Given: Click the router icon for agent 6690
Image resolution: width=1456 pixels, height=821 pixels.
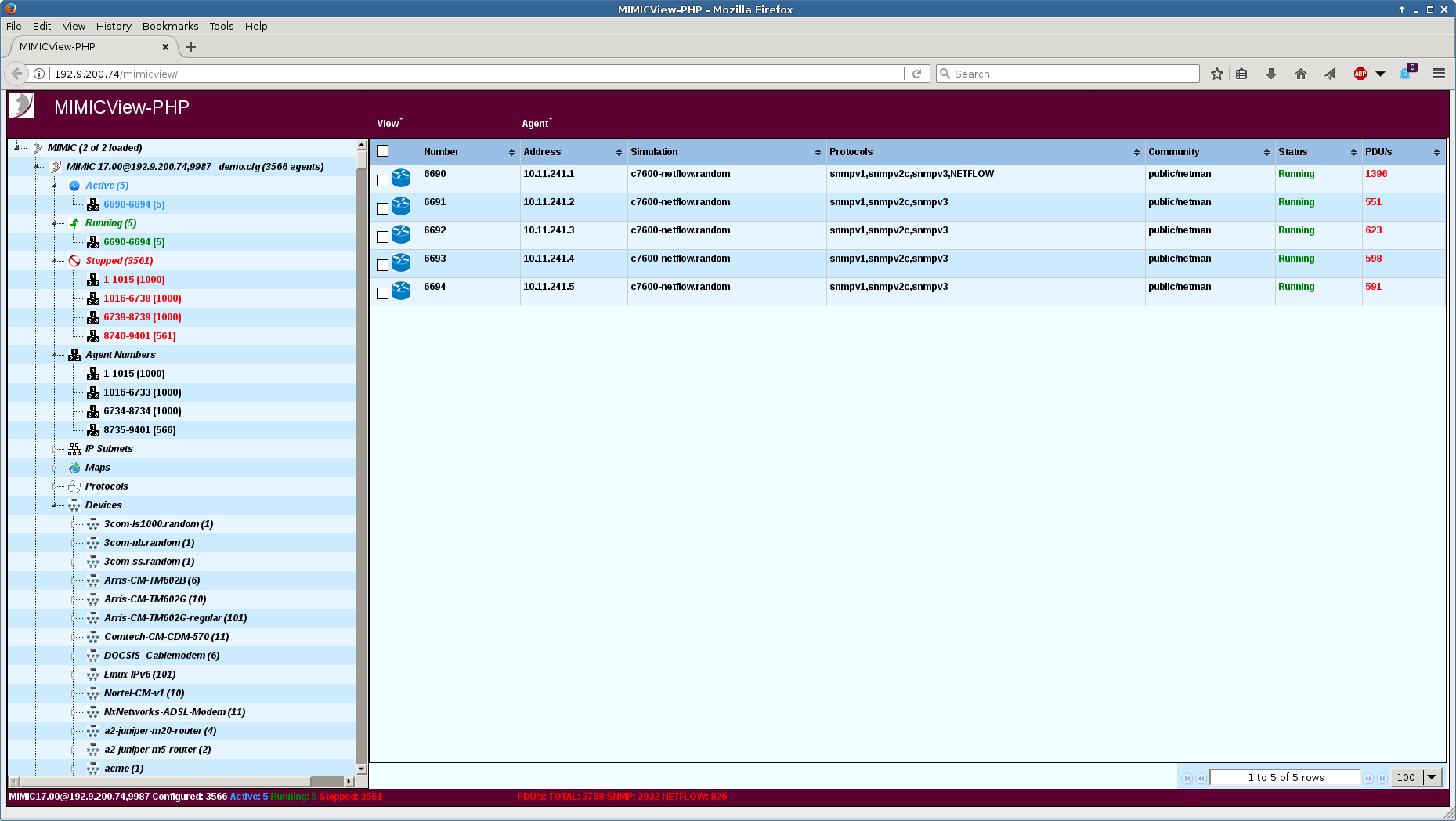Looking at the screenshot, I should pos(401,178).
